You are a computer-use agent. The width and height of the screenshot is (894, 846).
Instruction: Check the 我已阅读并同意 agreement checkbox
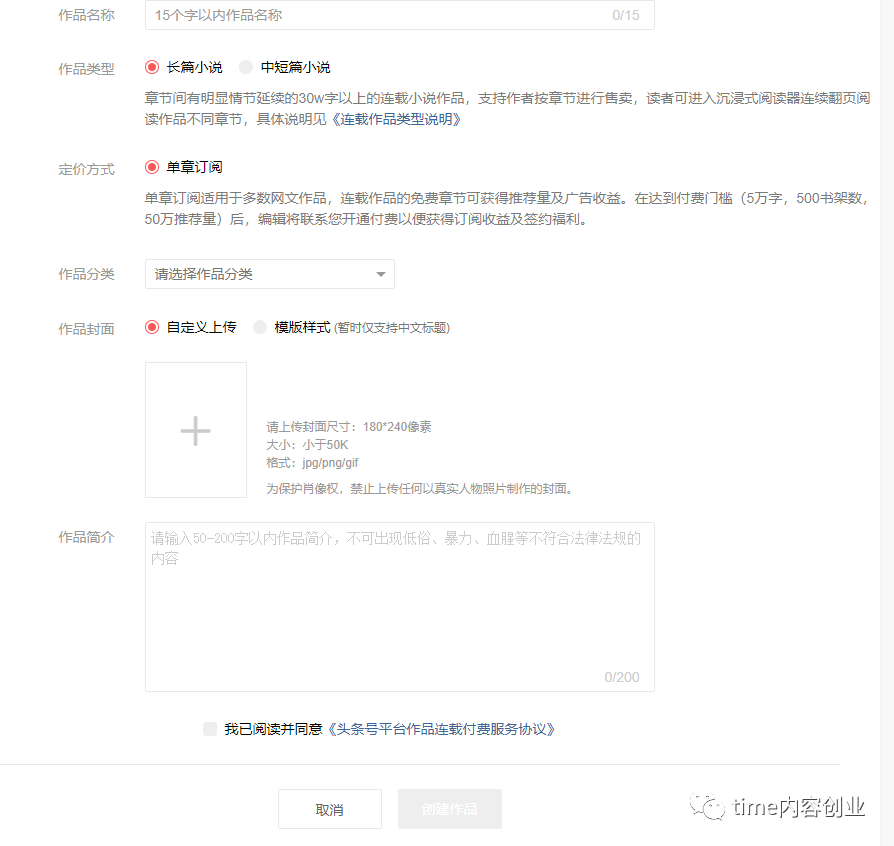click(x=210, y=729)
